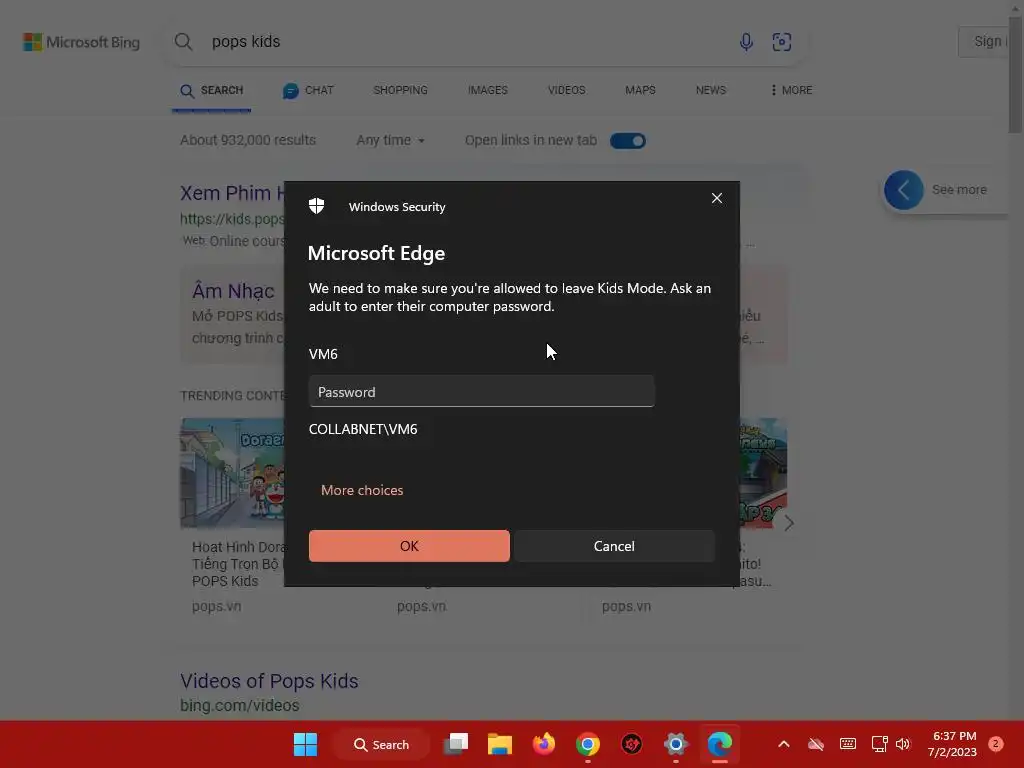Switch to Microsoft Edge in taskbar
Viewport: 1024px width, 768px height.
[720, 744]
